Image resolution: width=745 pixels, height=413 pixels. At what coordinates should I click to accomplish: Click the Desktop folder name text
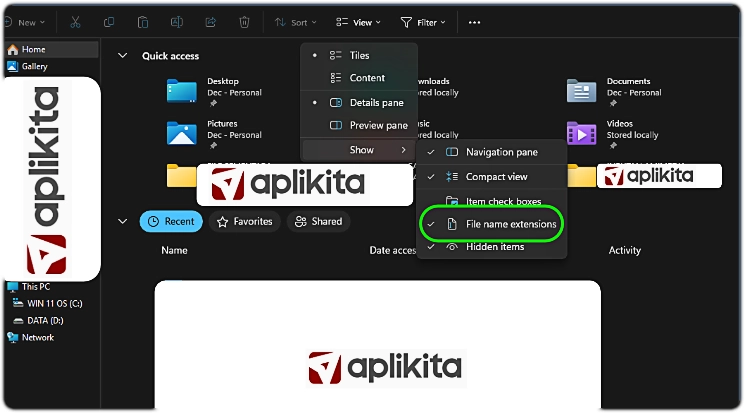(223, 81)
